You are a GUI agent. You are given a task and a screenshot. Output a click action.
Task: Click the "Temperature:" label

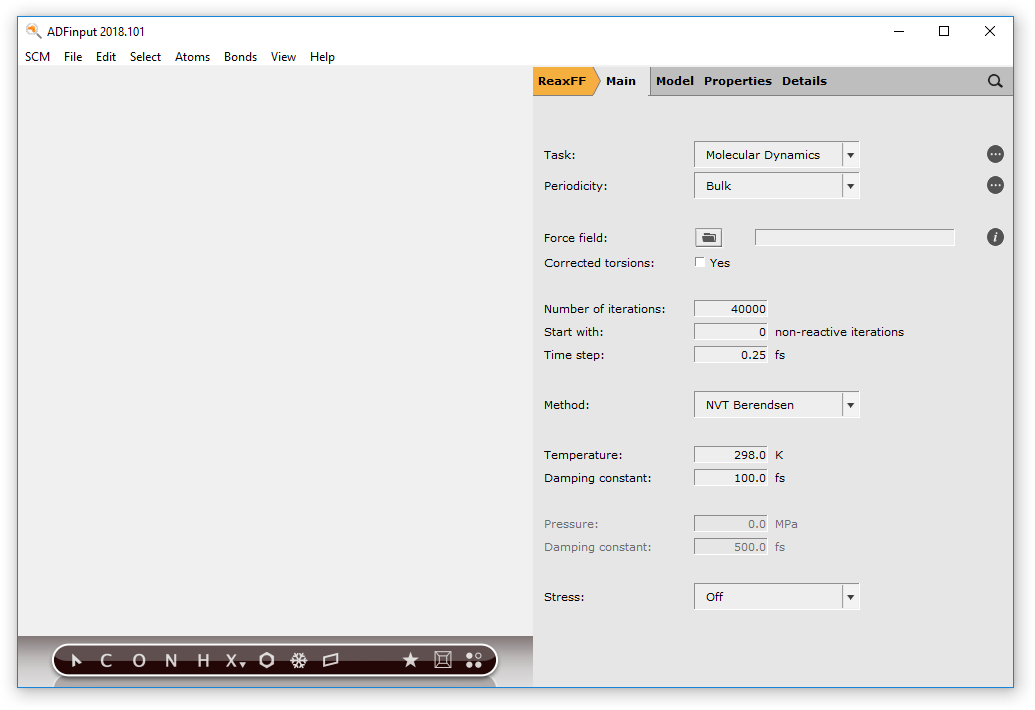pyautogui.click(x=583, y=455)
